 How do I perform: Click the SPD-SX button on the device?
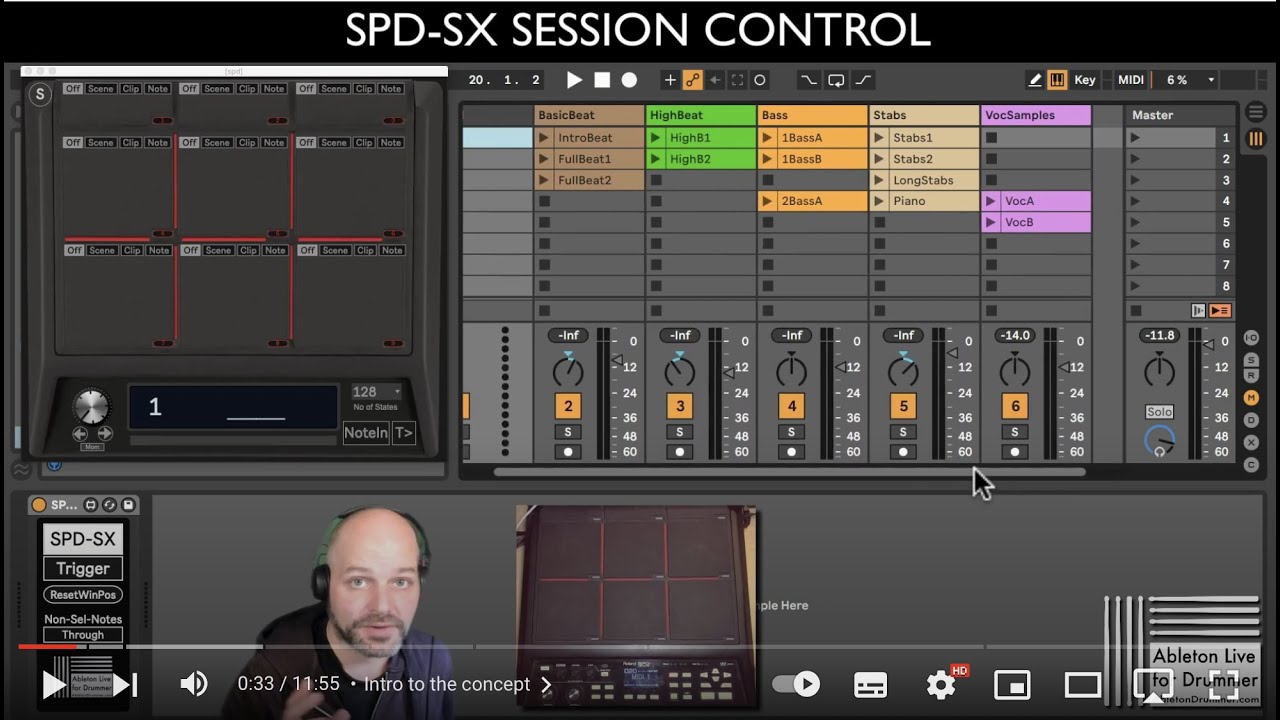pyautogui.click(x=83, y=539)
